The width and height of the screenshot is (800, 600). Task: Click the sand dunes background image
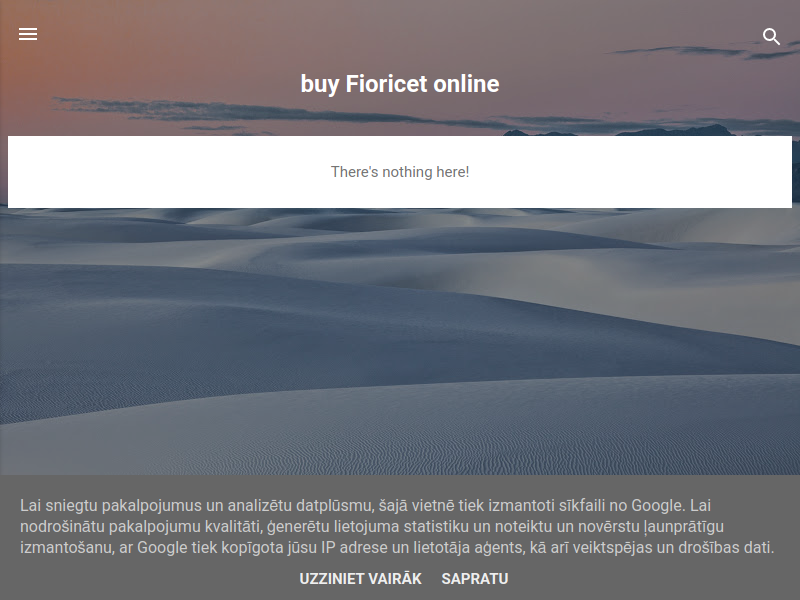[x=399, y=342]
